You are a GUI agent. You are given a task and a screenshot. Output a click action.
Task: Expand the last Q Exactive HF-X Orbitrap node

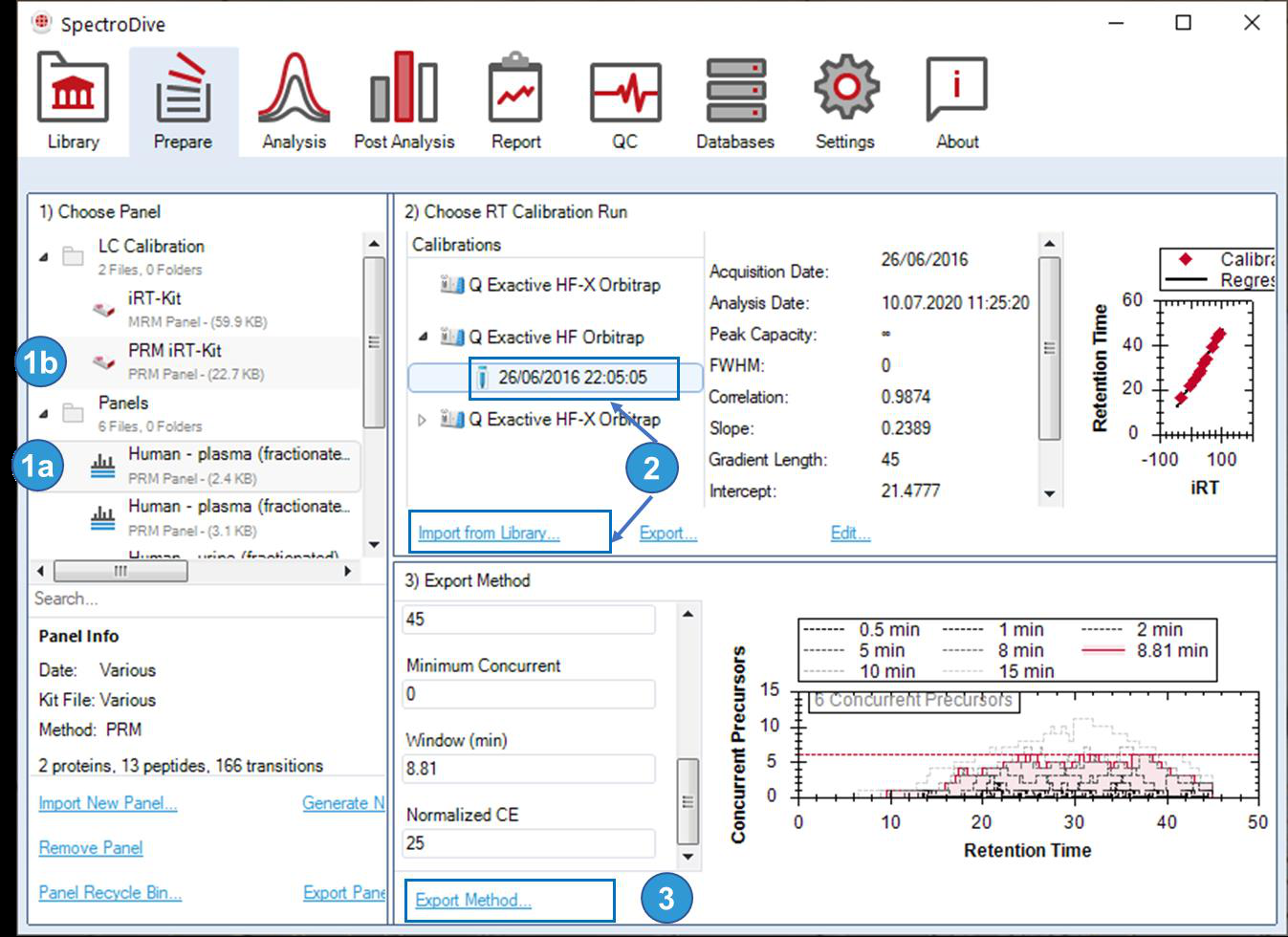(x=423, y=419)
